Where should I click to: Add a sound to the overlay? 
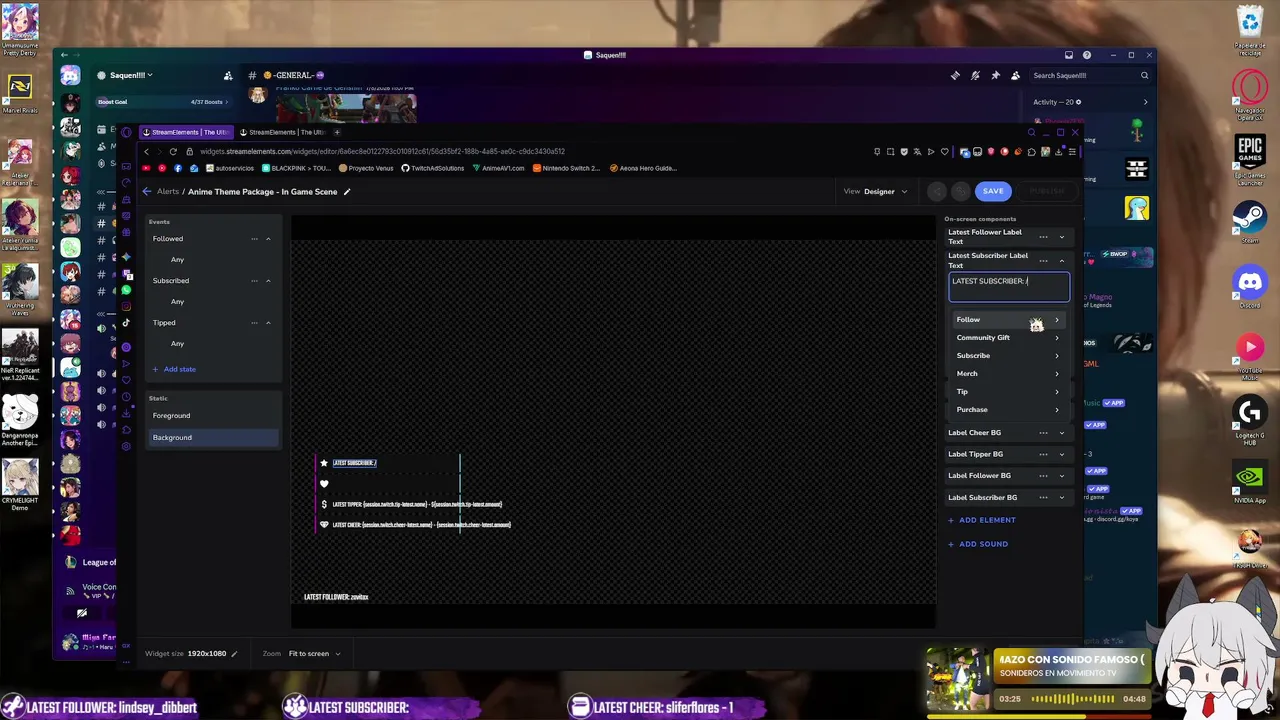[x=978, y=544]
